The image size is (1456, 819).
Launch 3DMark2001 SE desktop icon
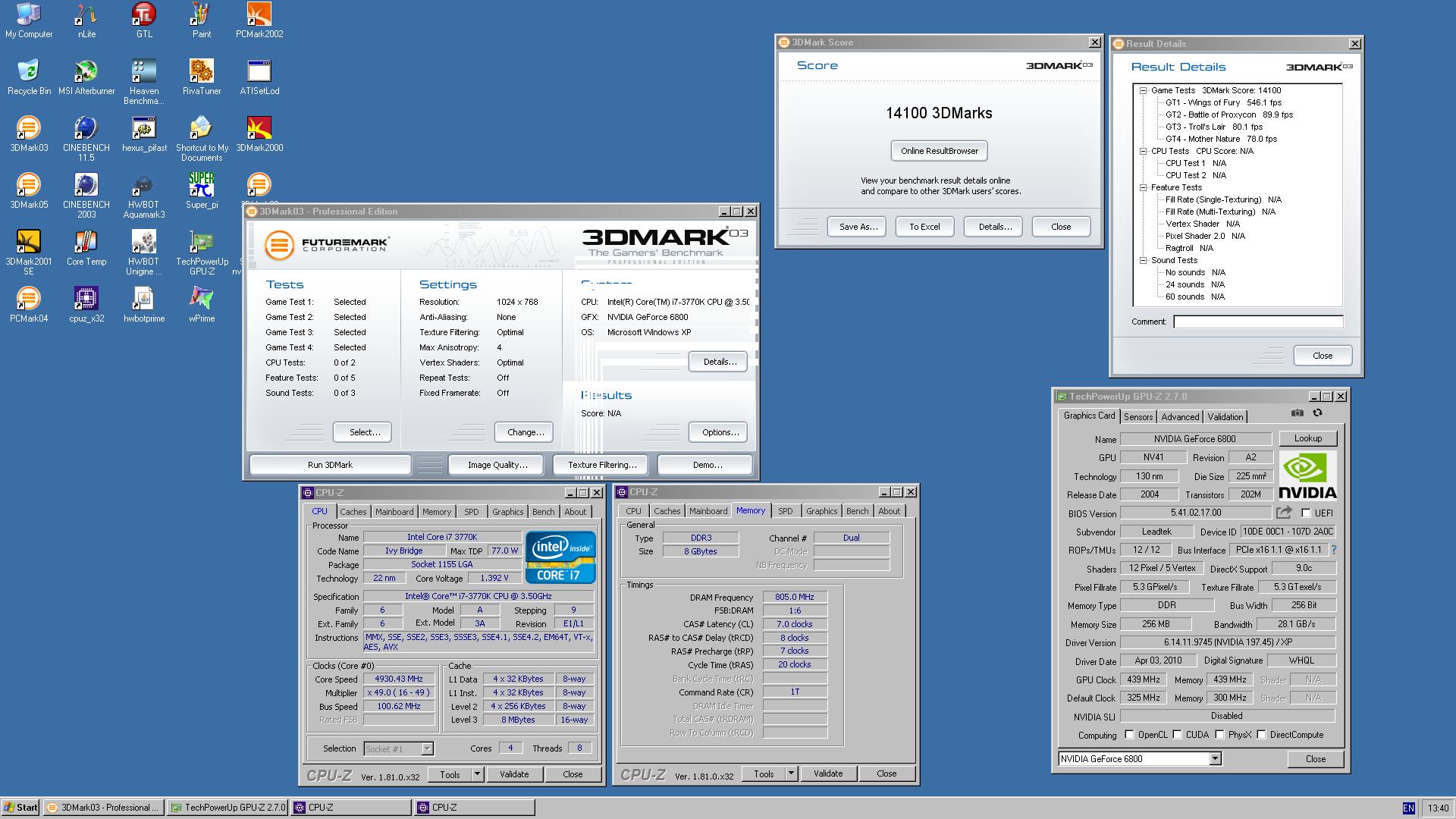pyautogui.click(x=29, y=253)
